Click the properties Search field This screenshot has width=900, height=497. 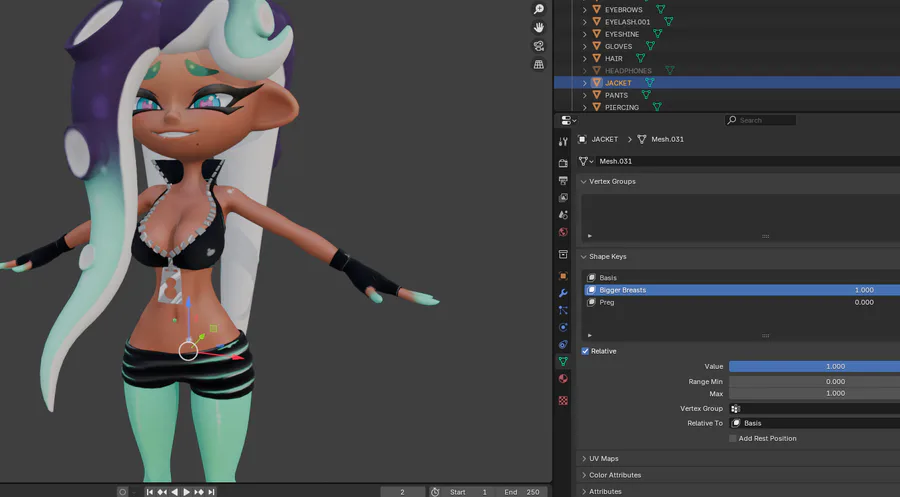coord(761,120)
